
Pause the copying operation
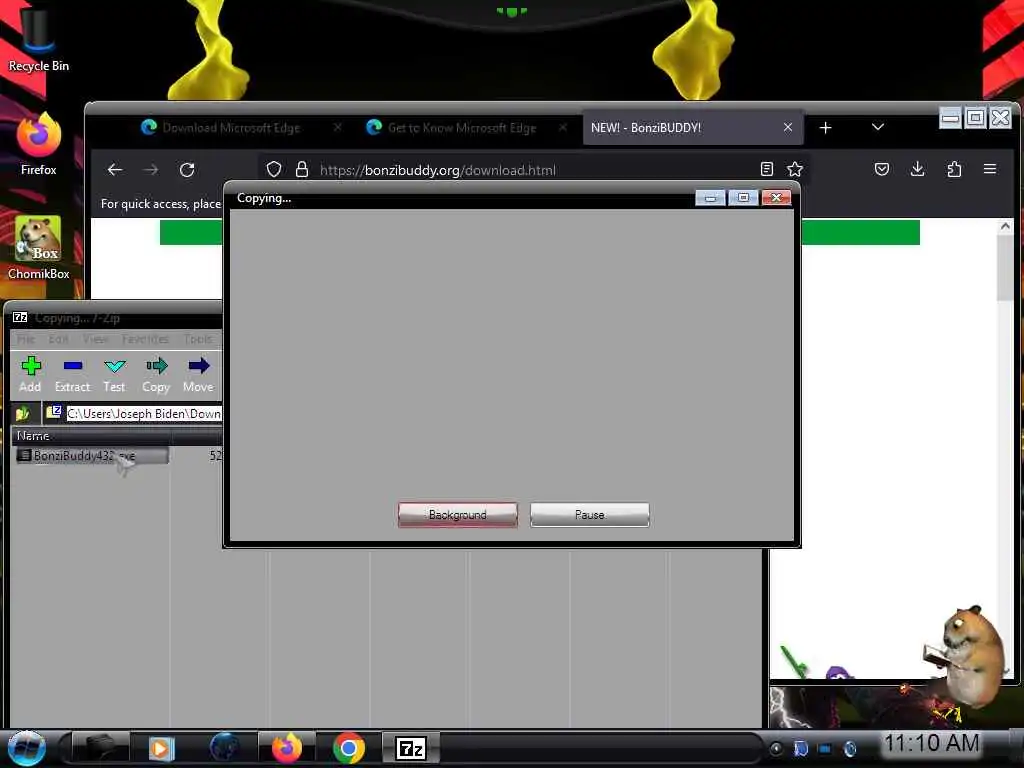(x=589, y=515)
